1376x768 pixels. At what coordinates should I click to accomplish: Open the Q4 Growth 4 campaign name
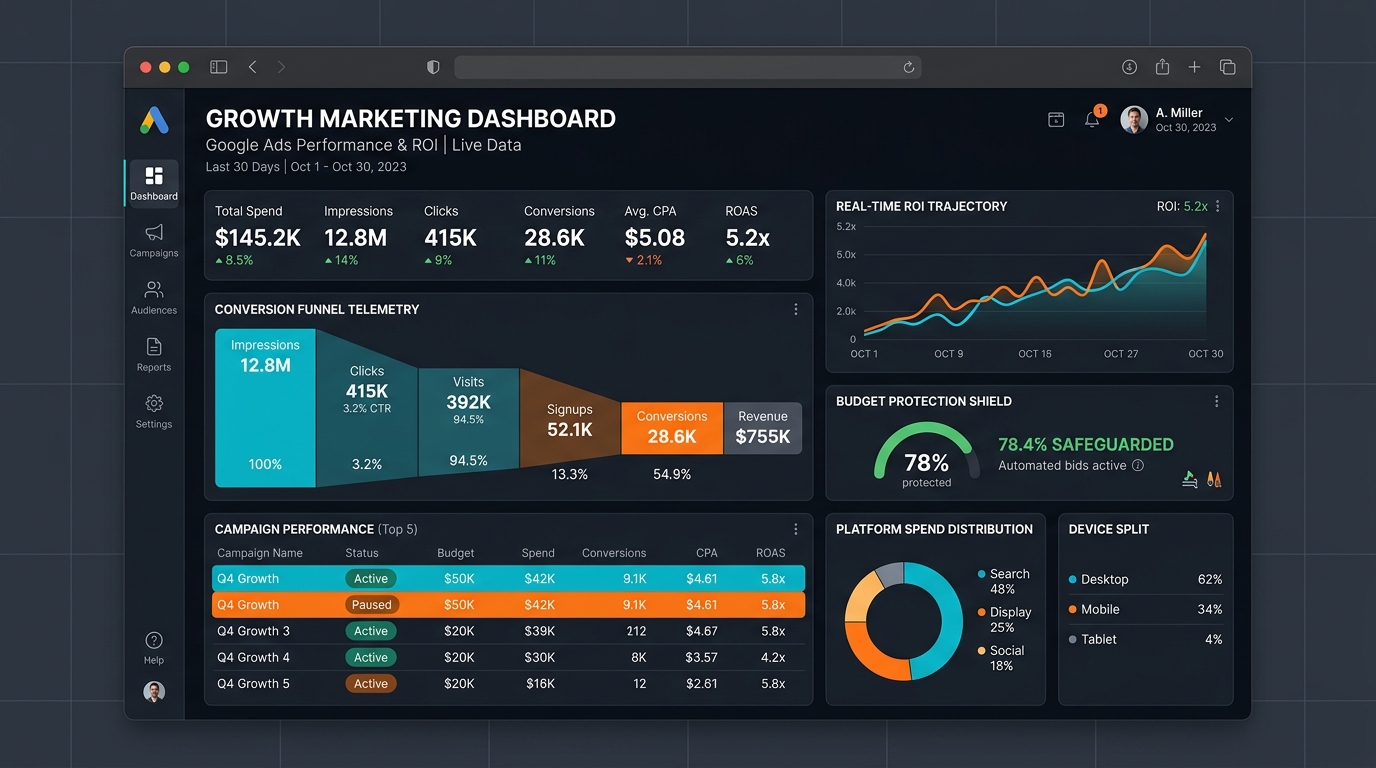253,657
